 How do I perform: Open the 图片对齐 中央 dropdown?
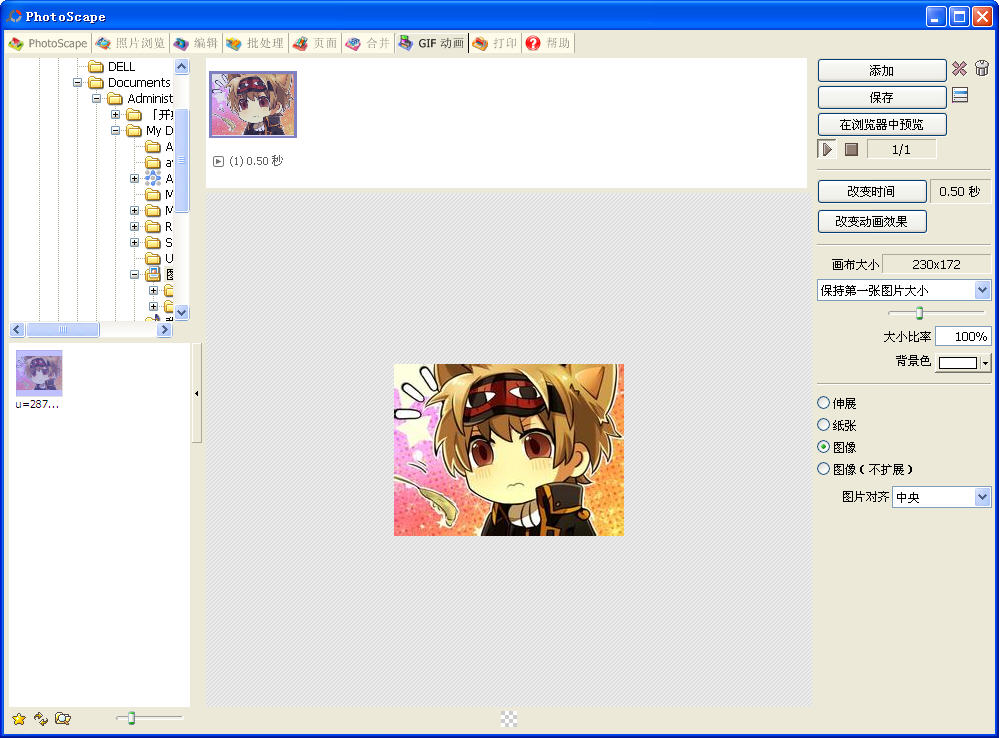tap(982, 497)
